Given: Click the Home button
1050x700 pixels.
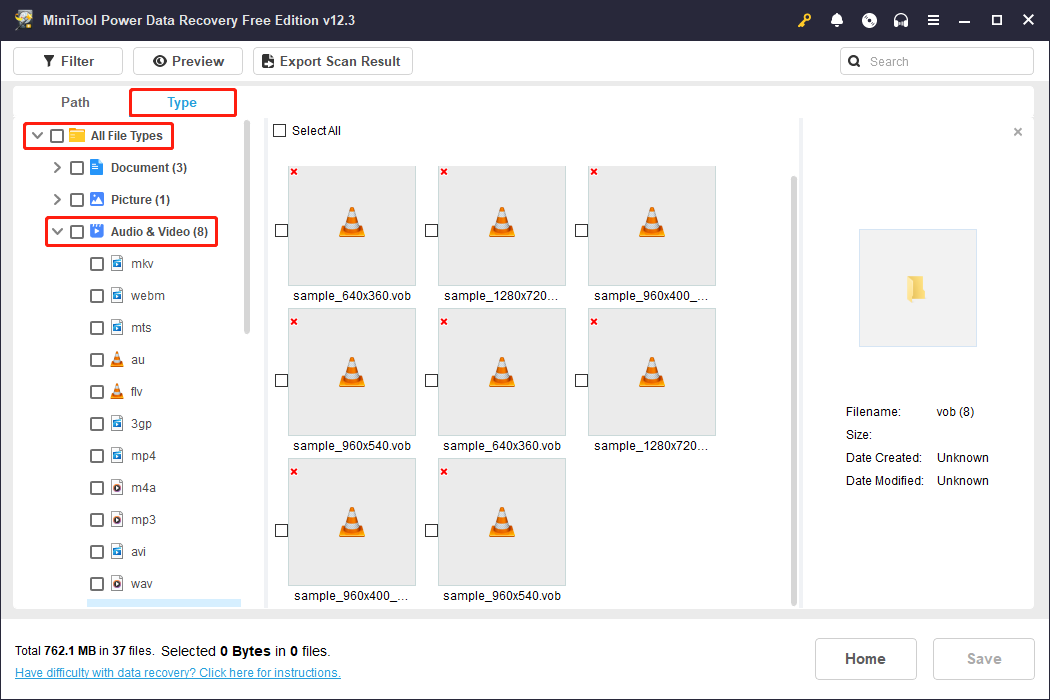Looking at the screenshot, I should click(x=865, y=658).
